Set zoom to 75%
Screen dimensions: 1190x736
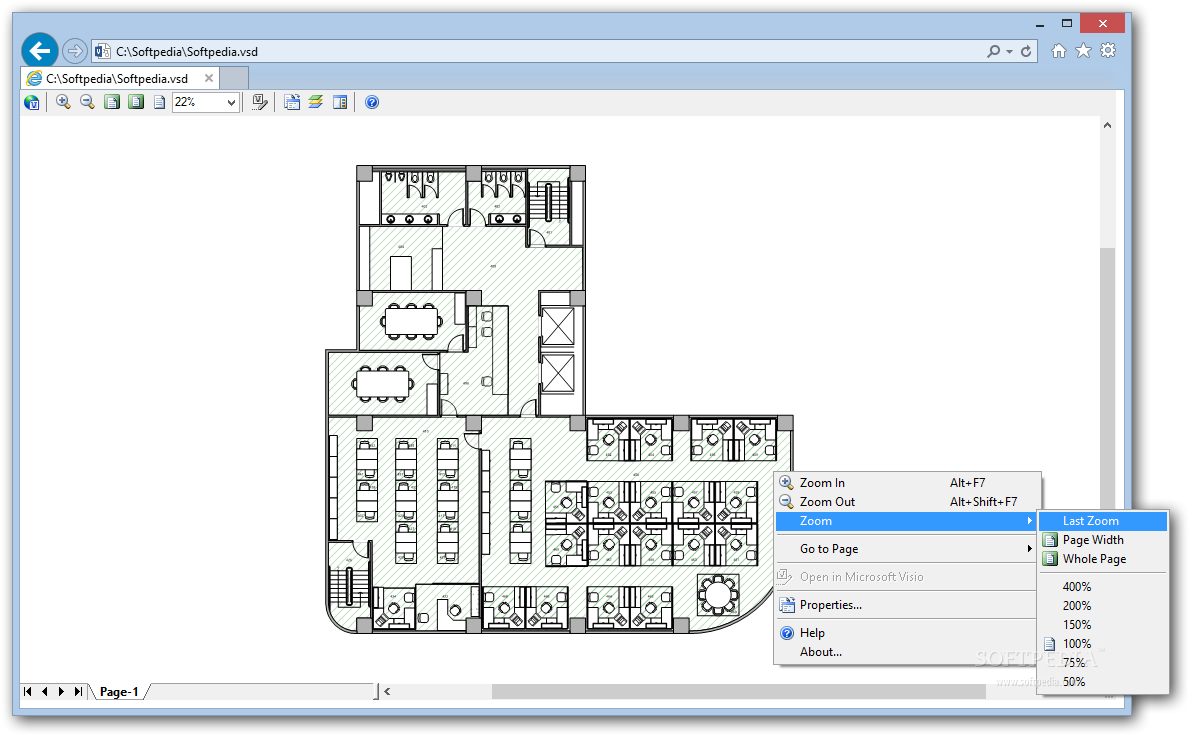click(1103, 662)
